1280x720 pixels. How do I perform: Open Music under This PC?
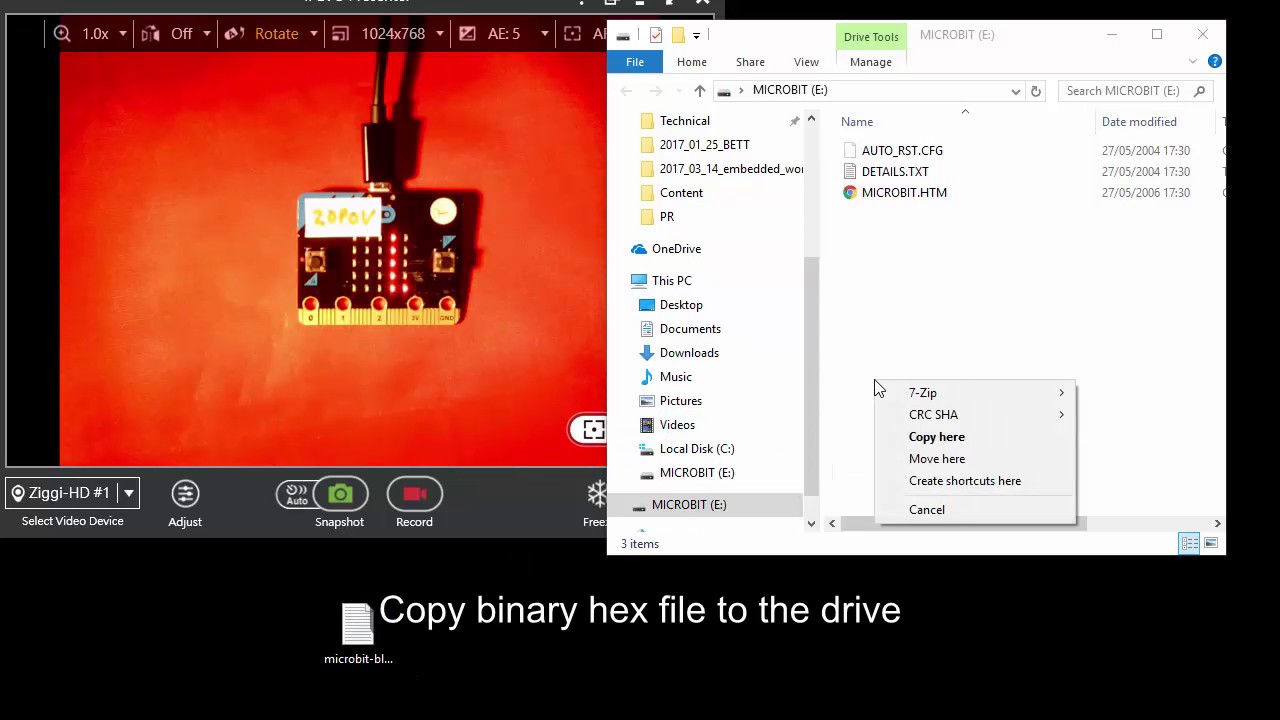pyautogui.click(x=675, y=377)
